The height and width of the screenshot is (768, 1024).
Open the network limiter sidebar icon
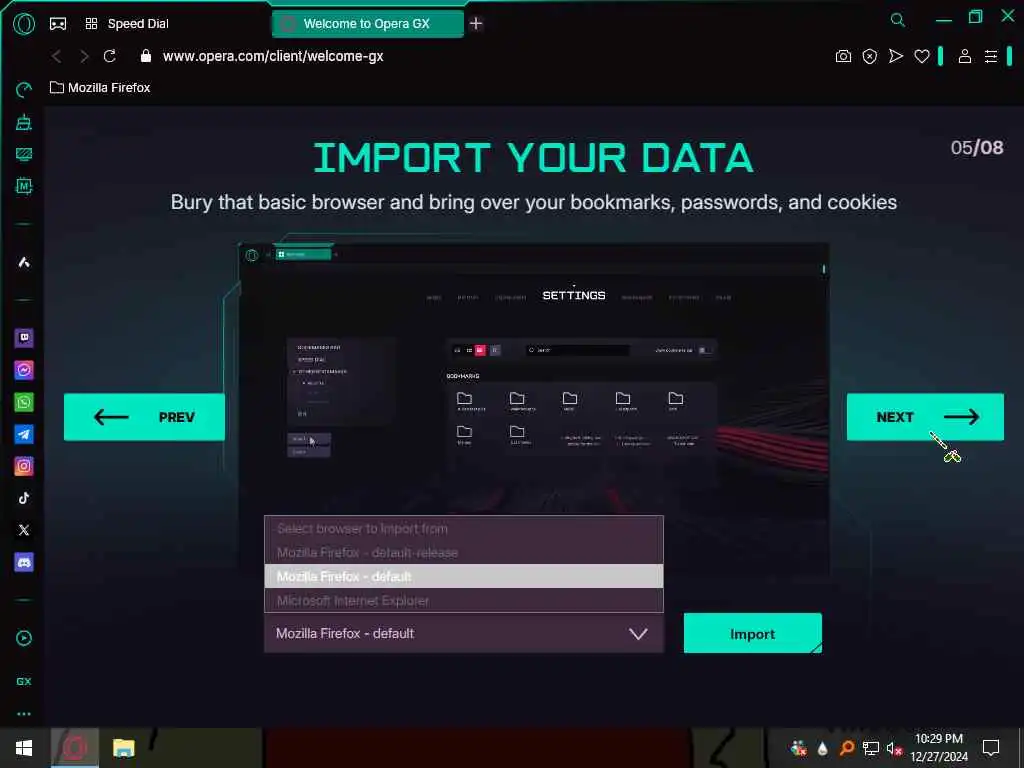coord(24,154)
